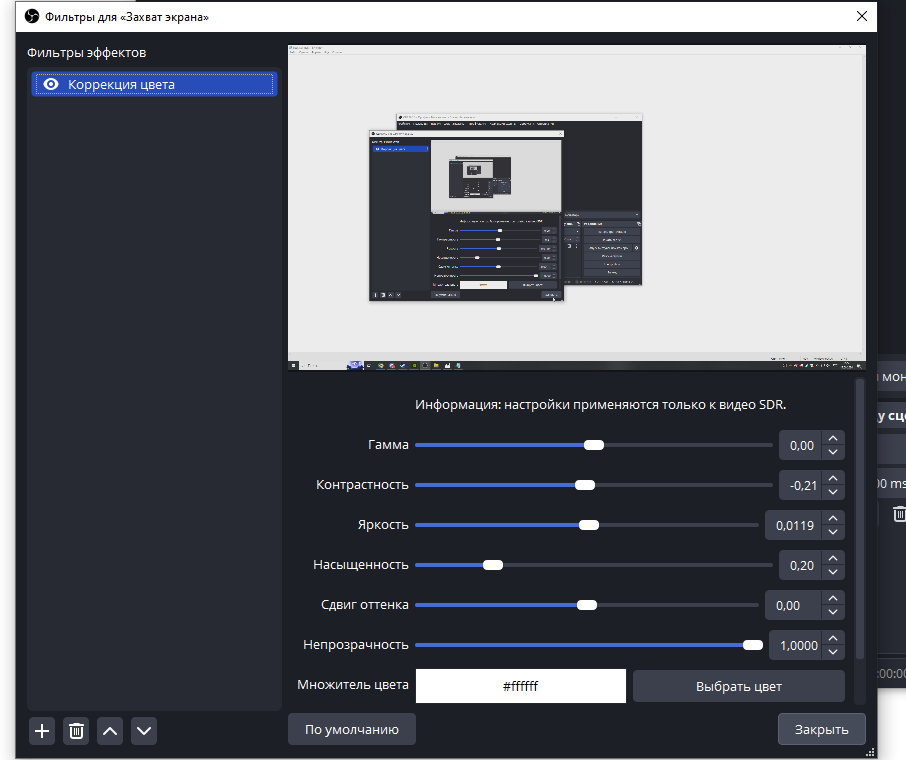Open color picker via Выбрать цвет

click(738, 687)
